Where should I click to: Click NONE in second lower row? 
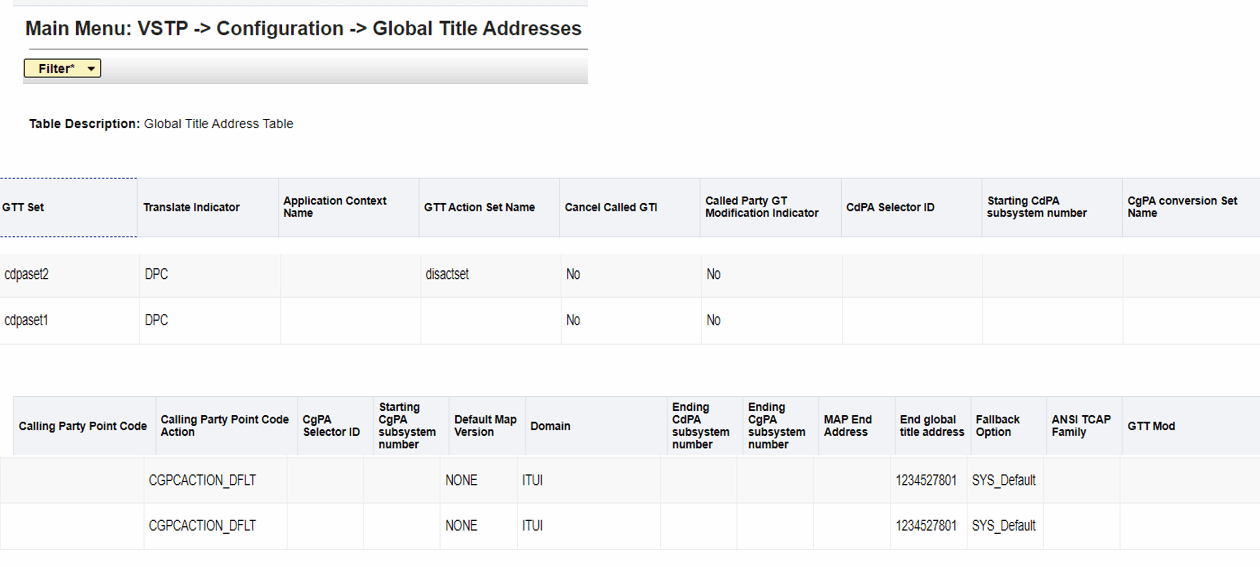pyautogui.click(x=461, y=525)
